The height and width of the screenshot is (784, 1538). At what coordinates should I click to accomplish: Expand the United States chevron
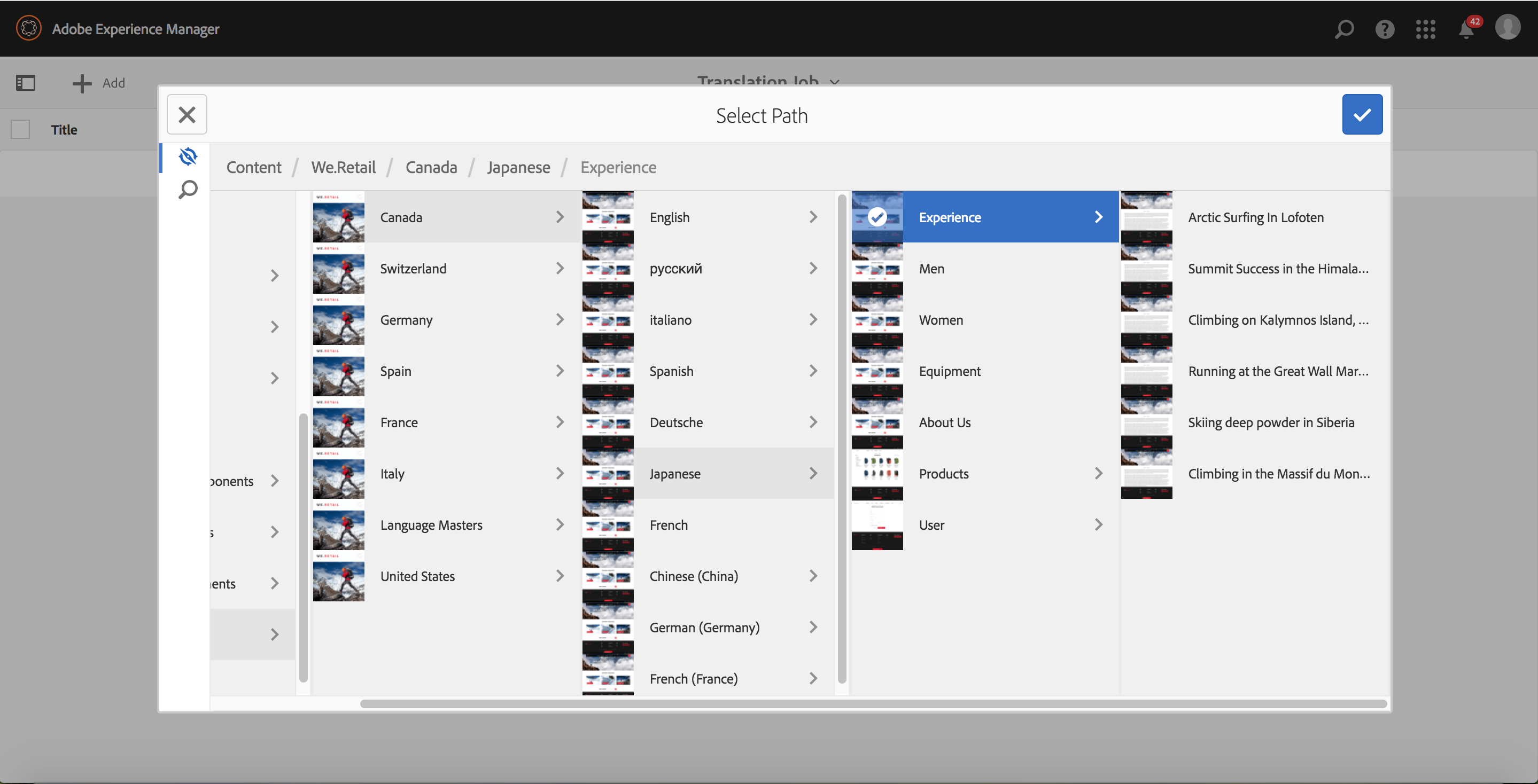click(560, 576)
